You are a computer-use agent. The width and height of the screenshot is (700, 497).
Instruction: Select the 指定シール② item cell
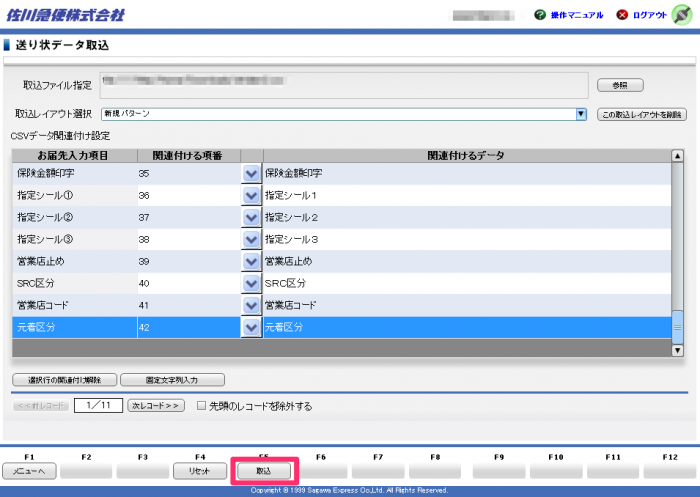[x=75, y=217]
